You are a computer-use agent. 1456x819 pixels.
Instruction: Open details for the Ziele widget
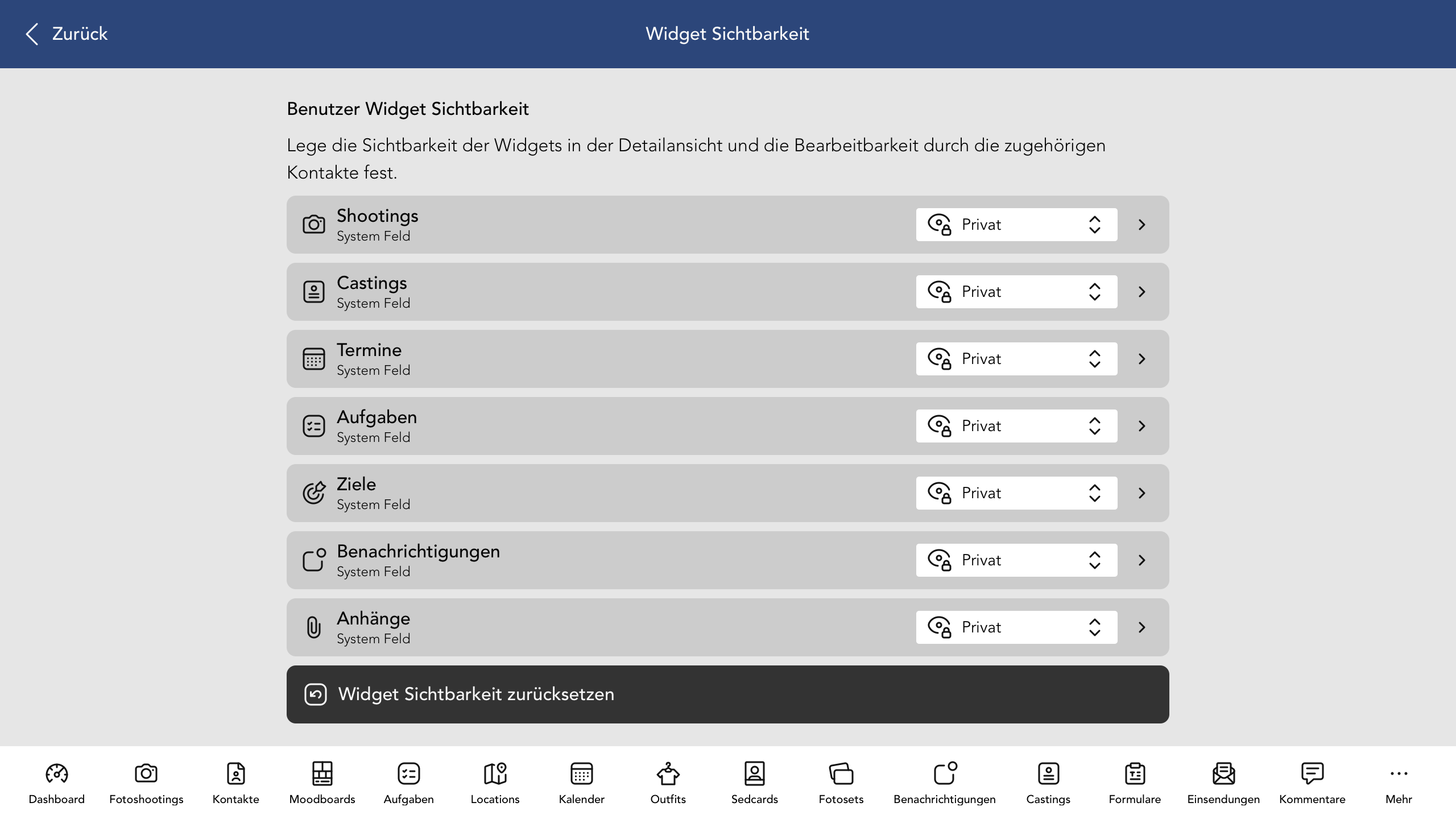pyautogui.click(x=1141, y=493)
